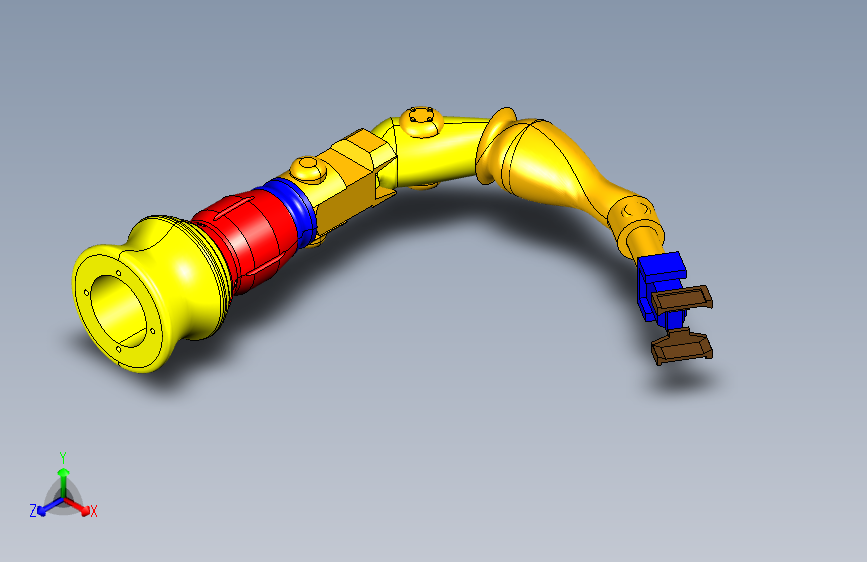
Task: Select the lower brown gripper jaw
Action: click(682, 347)
